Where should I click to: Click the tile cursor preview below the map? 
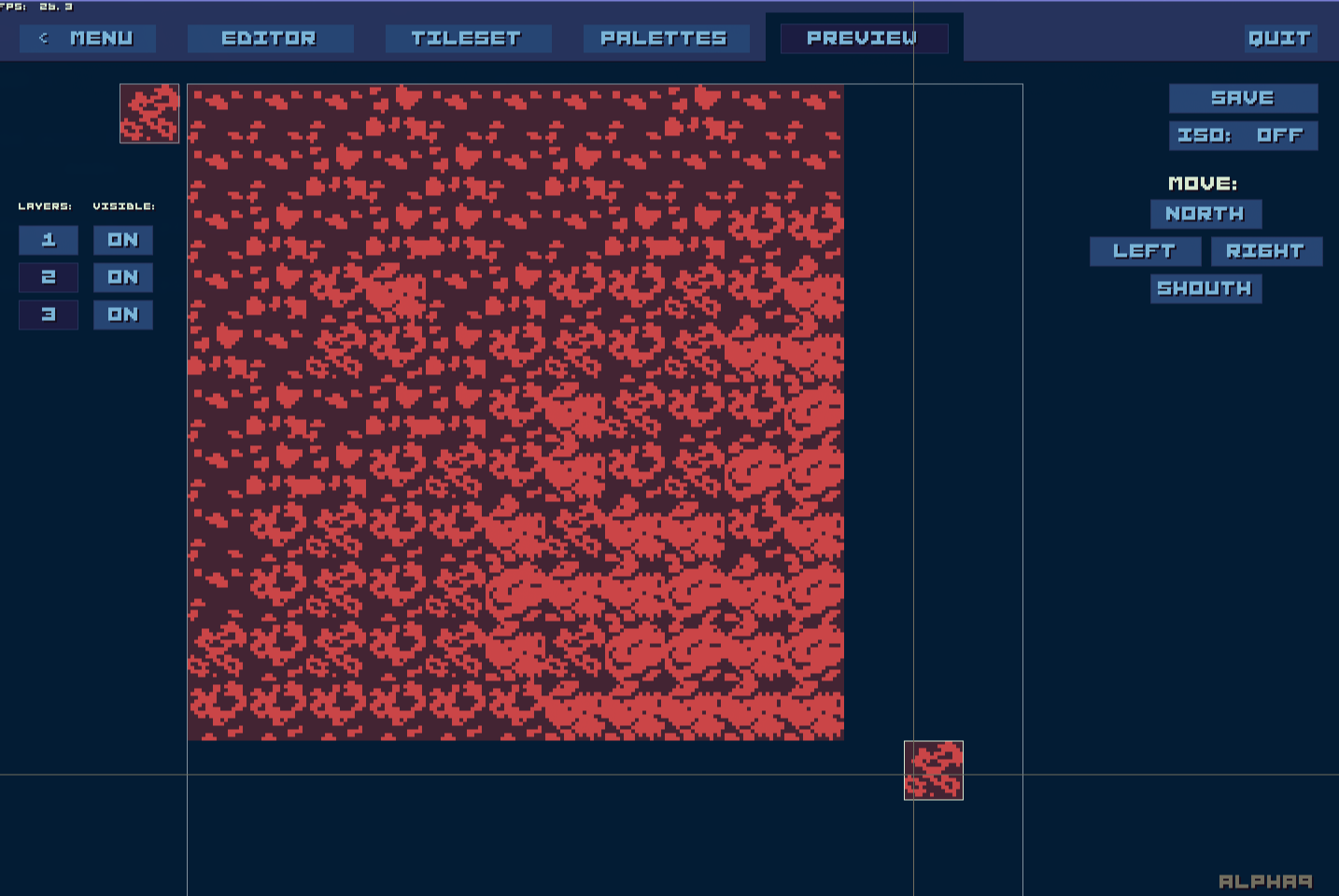[933, 770]
